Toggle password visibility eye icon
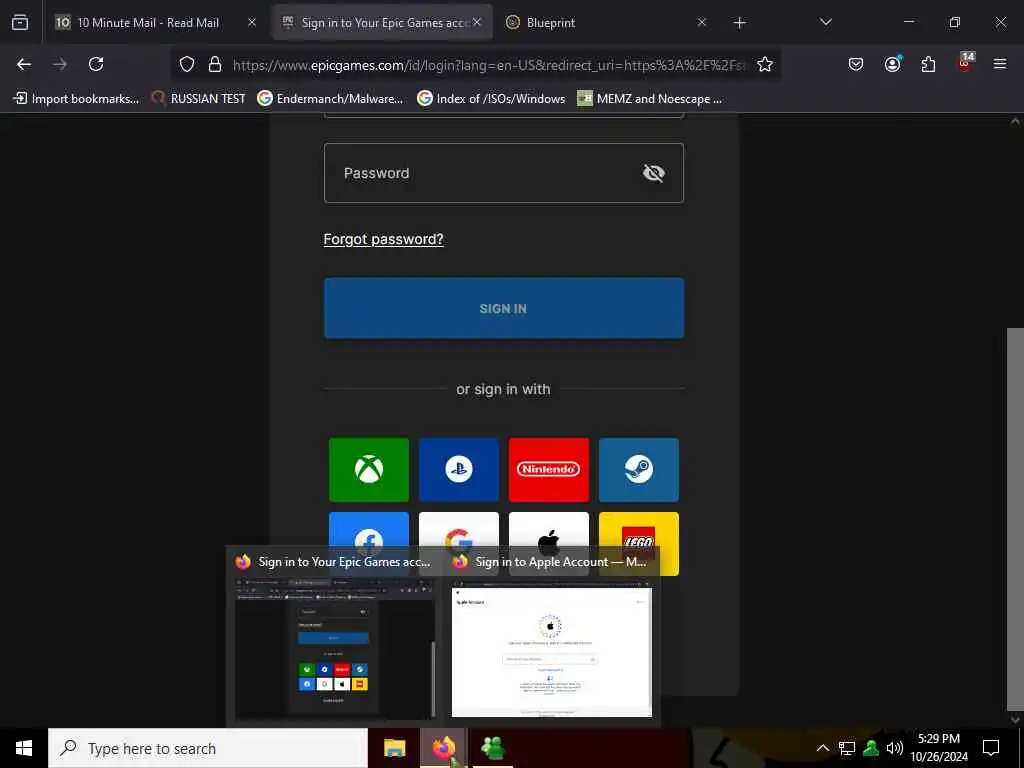1024x768 pixels. 653,173
